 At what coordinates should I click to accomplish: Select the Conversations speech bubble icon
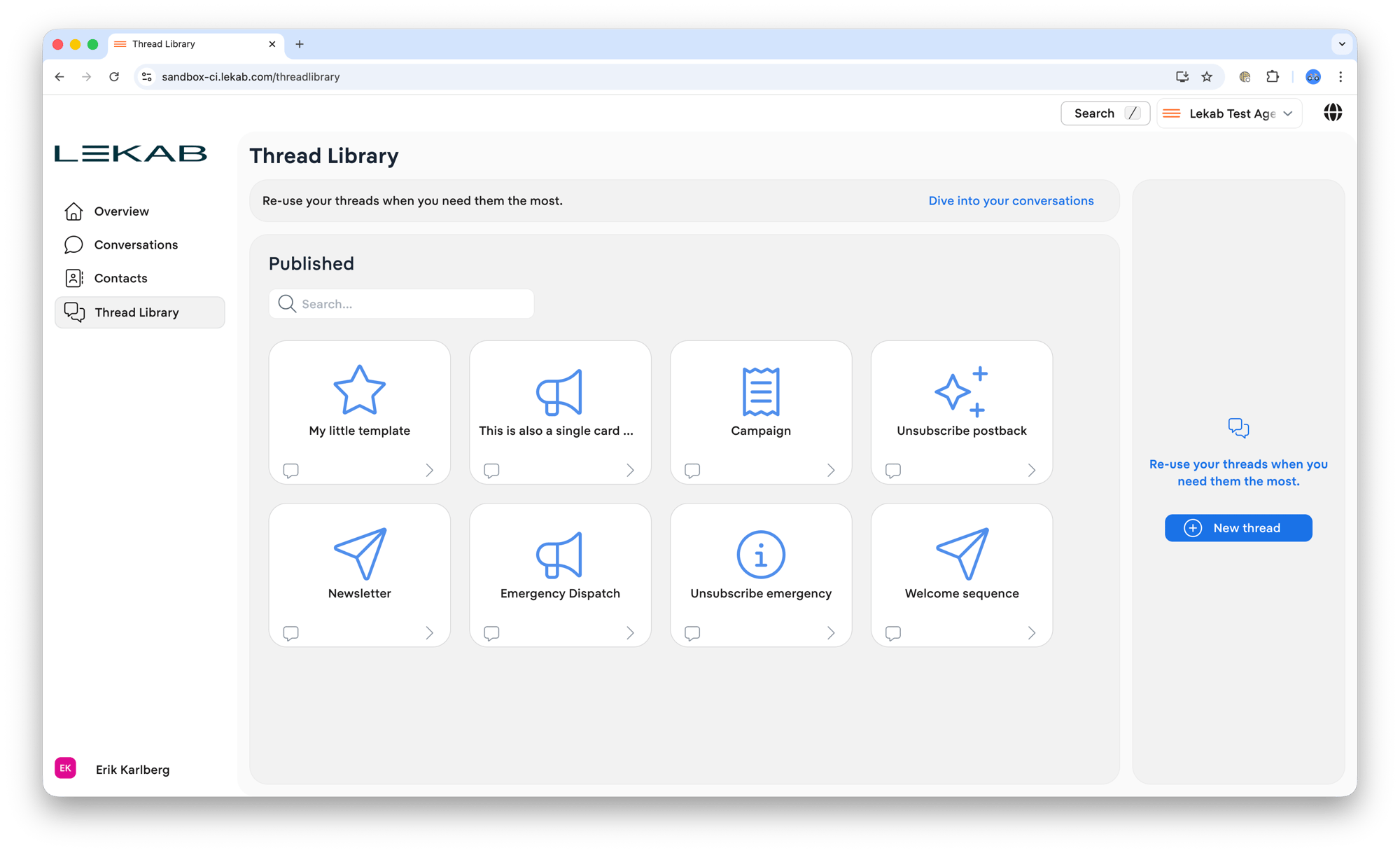click(x=73, y=244)
